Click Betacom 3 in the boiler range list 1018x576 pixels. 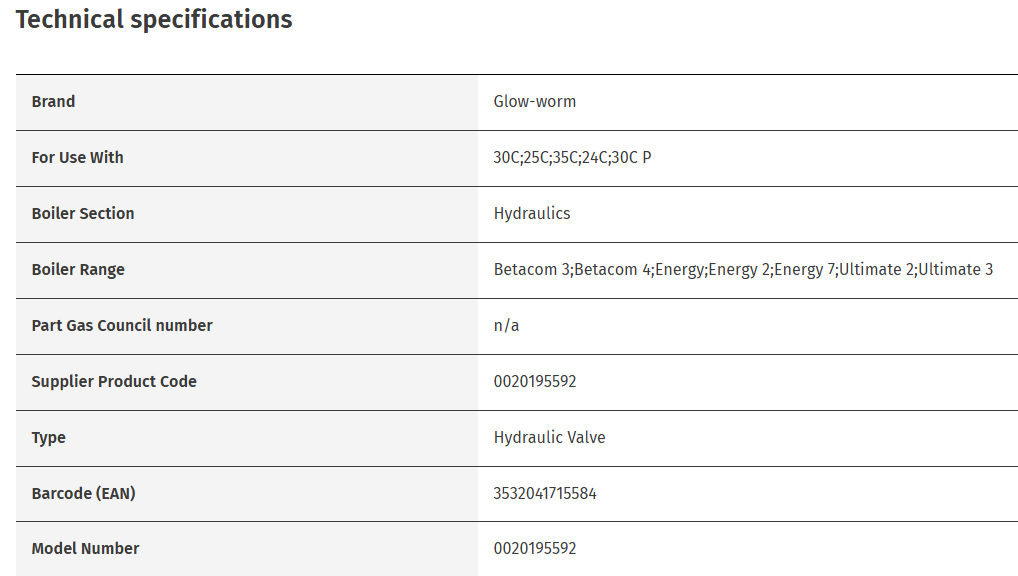tap(532, 270)
